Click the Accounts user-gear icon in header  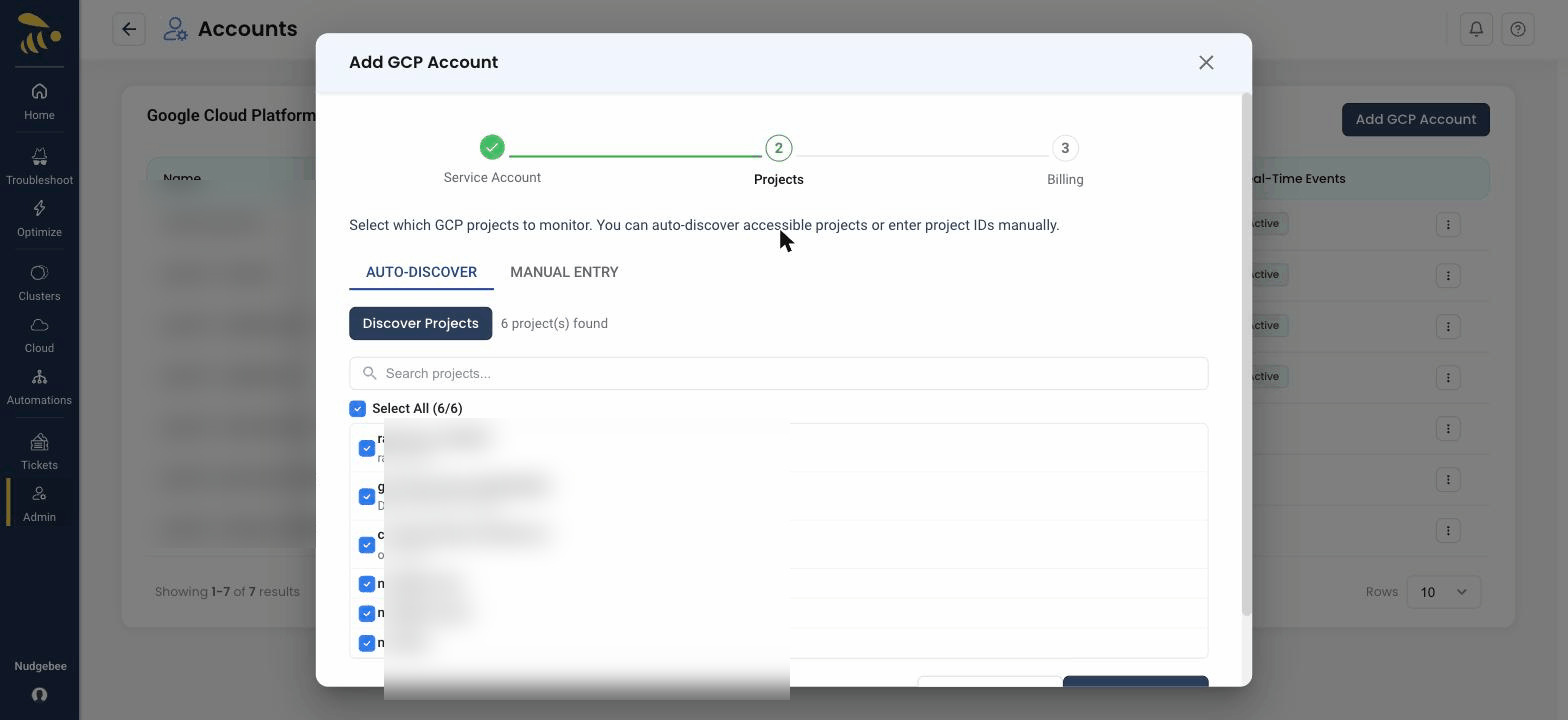tap(175, 29)
